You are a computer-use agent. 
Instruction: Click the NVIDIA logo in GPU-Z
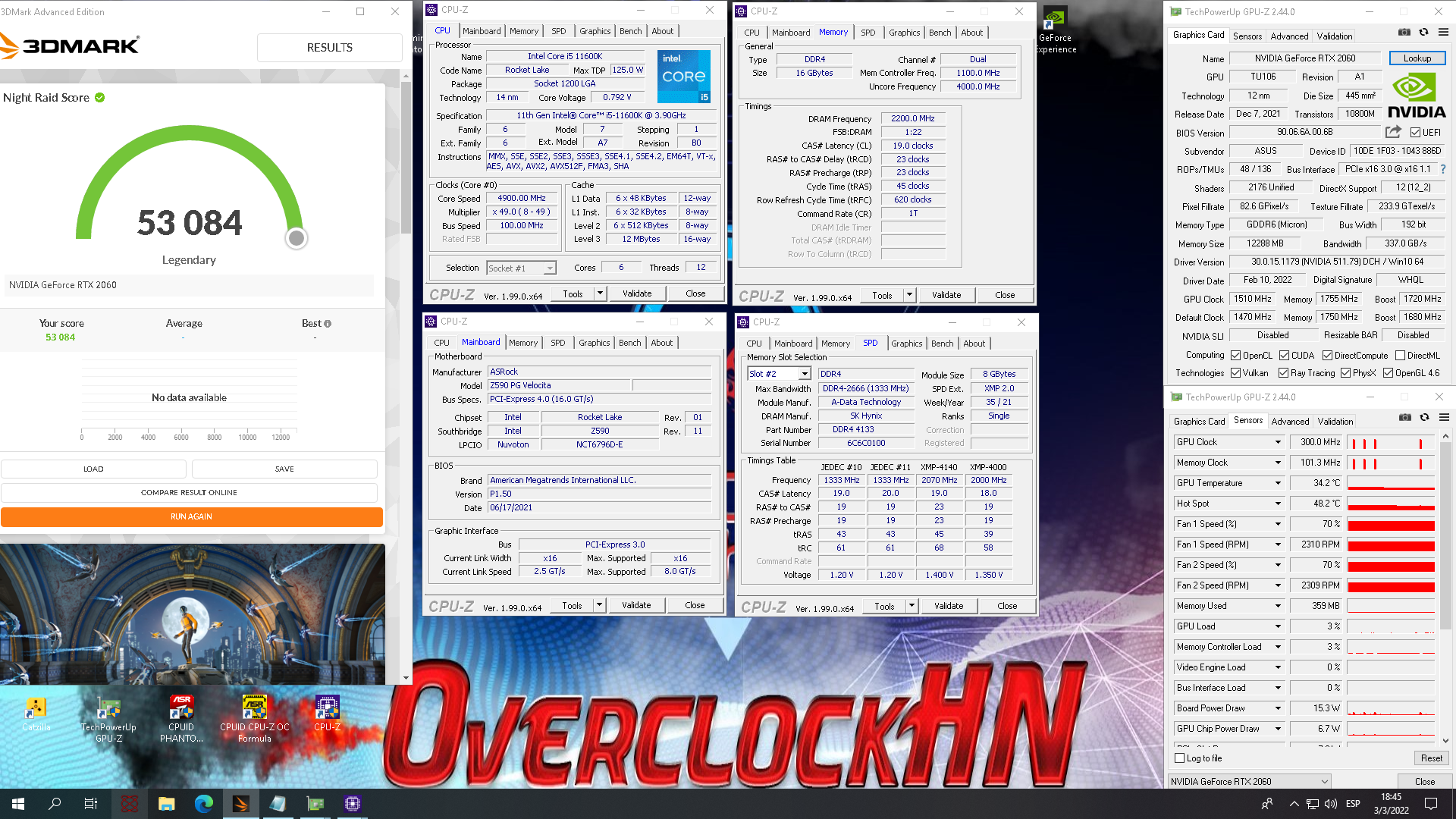[x=1417, y=96]
